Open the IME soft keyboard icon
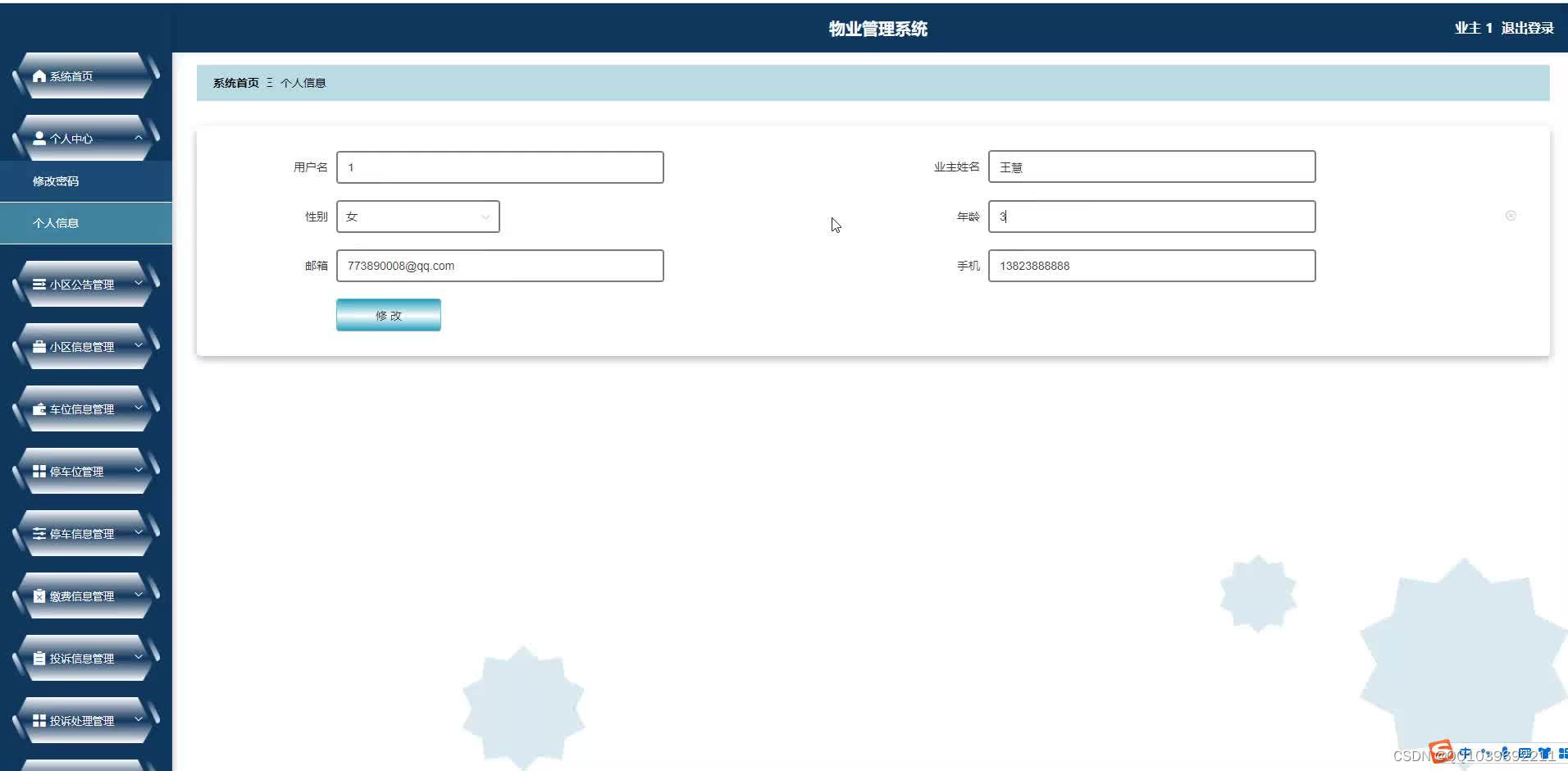This screenshot has width=1568, height=771. click(1525, 753)
